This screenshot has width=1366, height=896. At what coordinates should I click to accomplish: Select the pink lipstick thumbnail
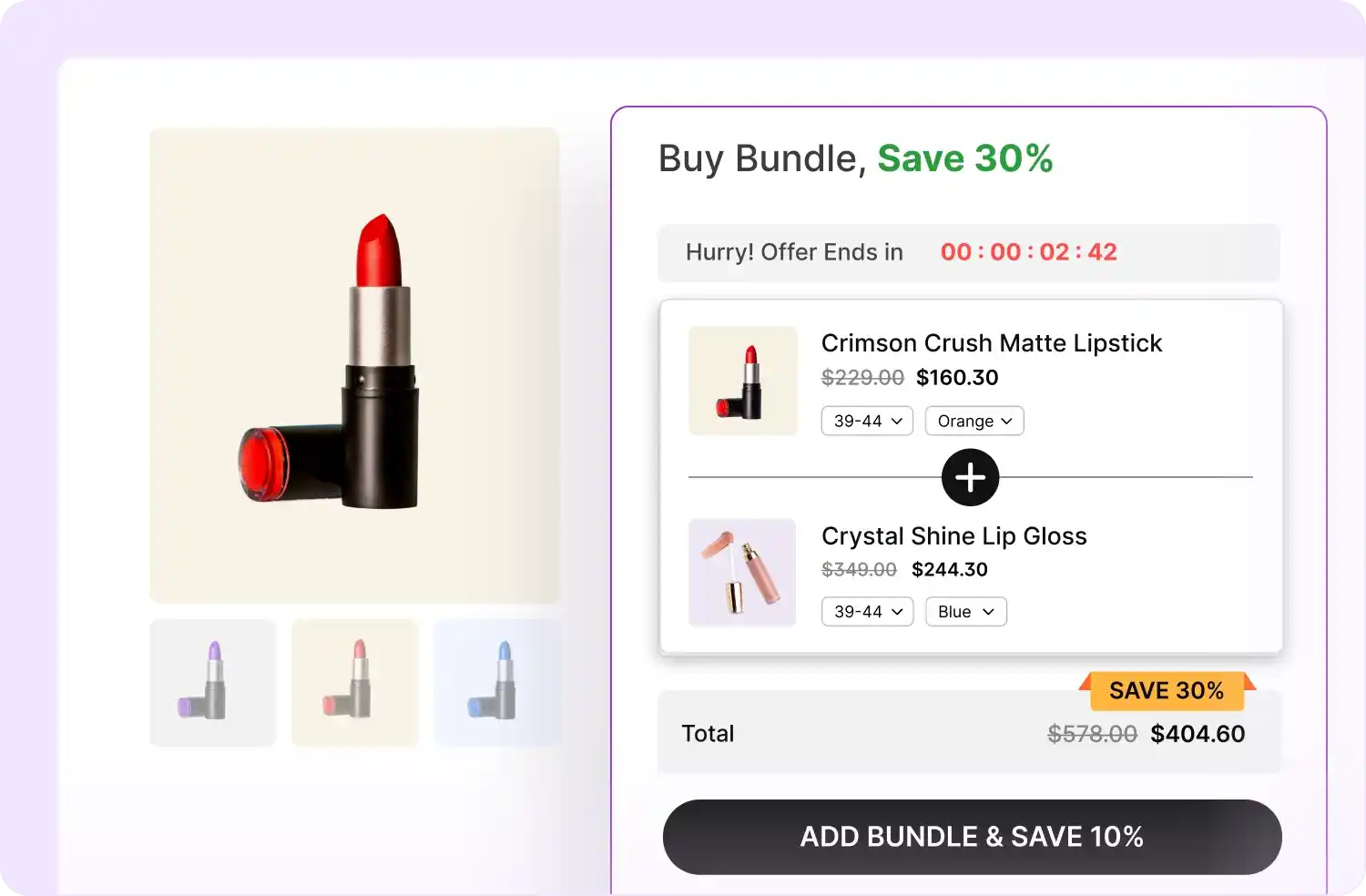coord(354,682)
